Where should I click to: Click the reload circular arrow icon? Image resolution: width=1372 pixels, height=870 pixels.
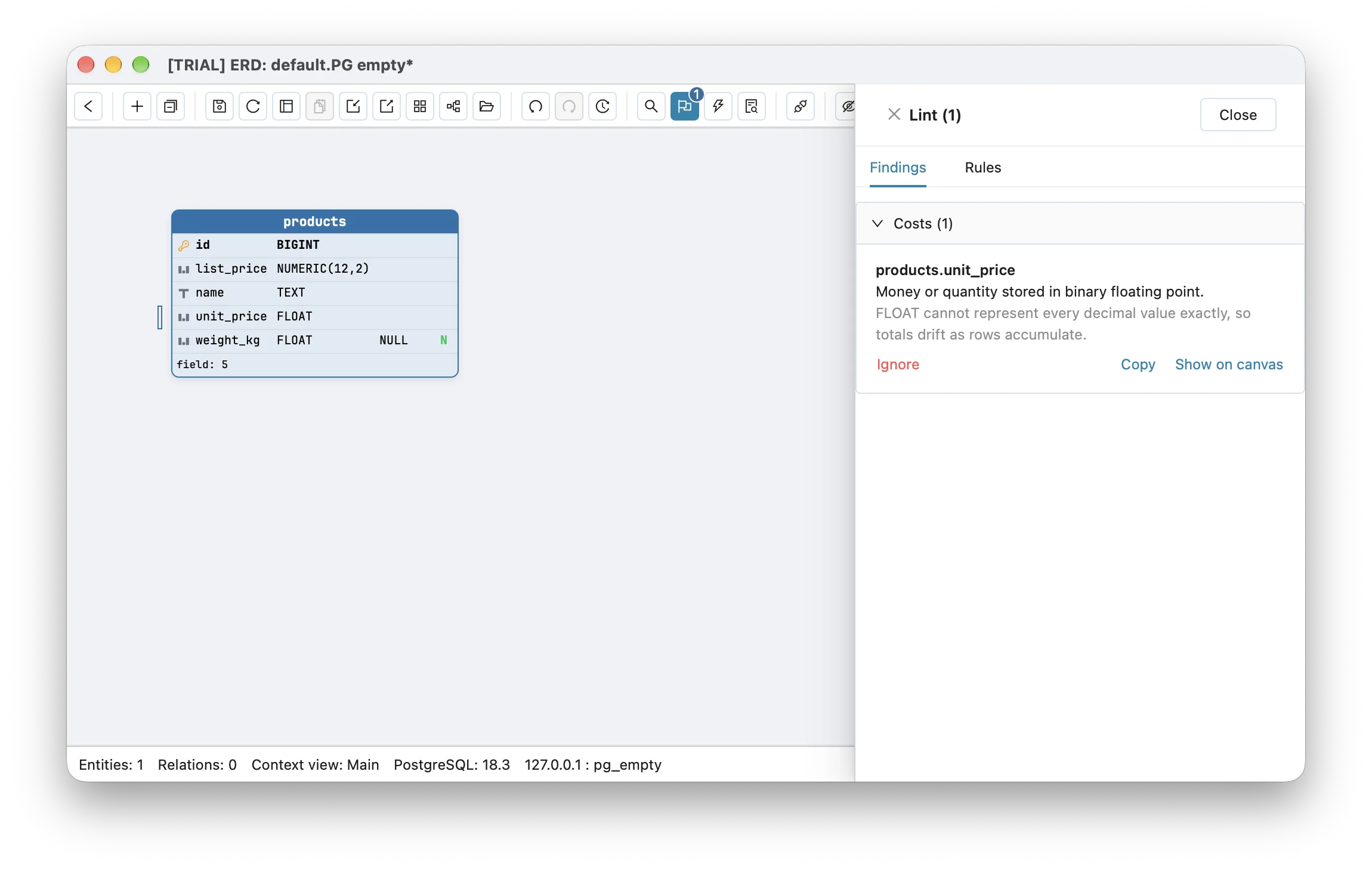pos(253,106)
